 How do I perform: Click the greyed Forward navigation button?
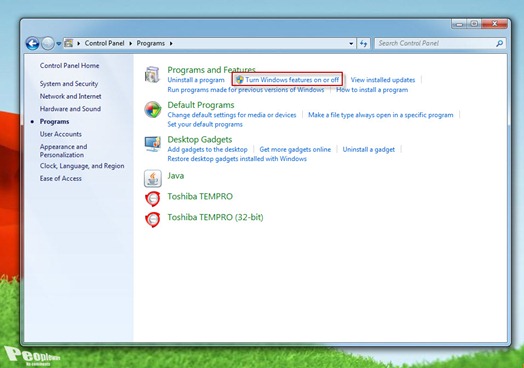[47, 43]
